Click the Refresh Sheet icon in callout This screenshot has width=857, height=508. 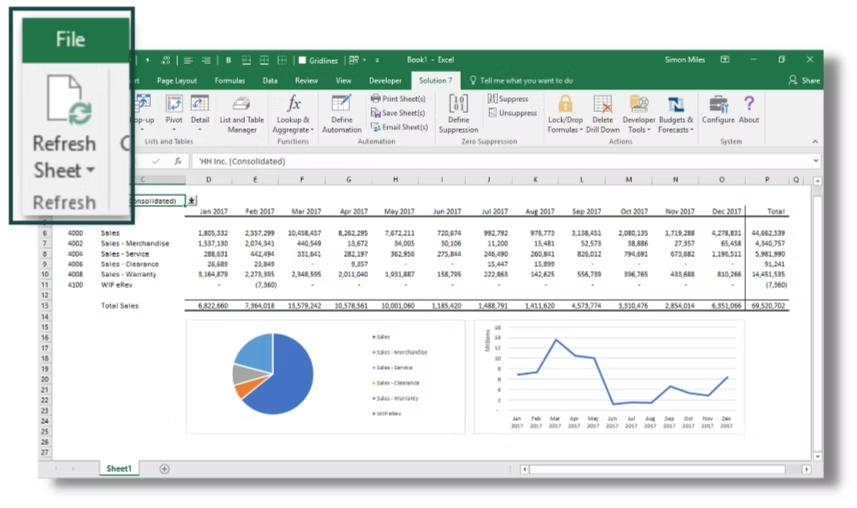tap(68, 99)
